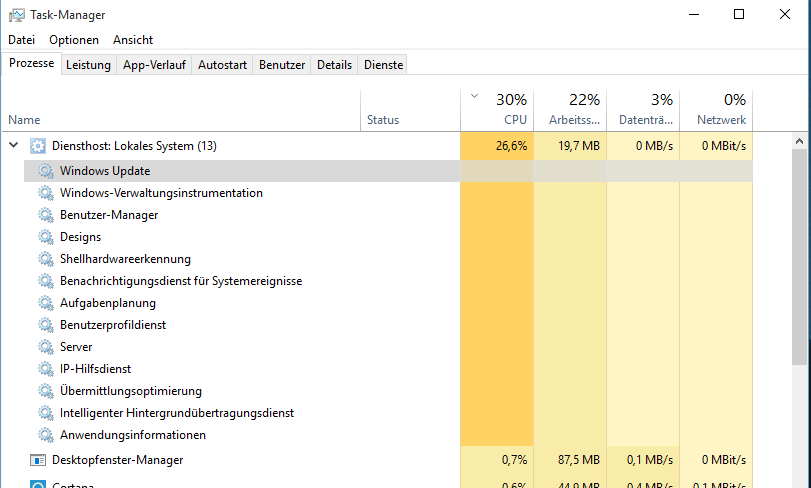Switch to the Prozesse tab
811x488 pixels.
(x=32, y=63)
